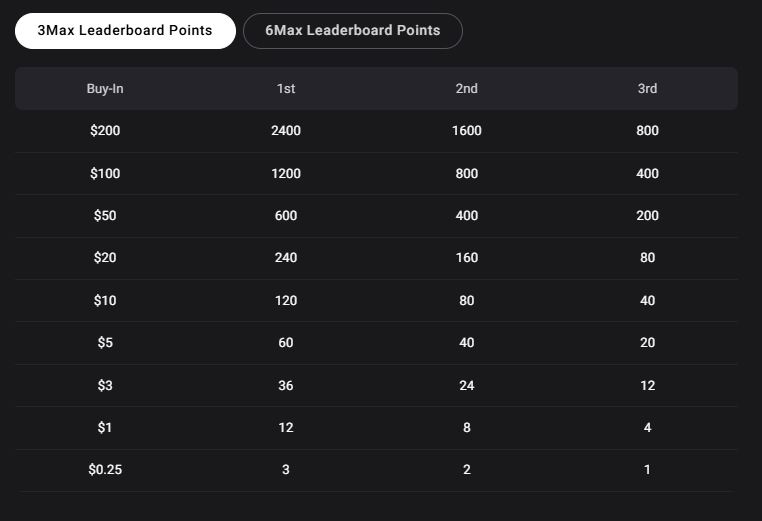Open the 6Max Leaderboard Points tab
The width and height of the screenshot is (762, 521).
pyautogui.click(x=353, y=31)
